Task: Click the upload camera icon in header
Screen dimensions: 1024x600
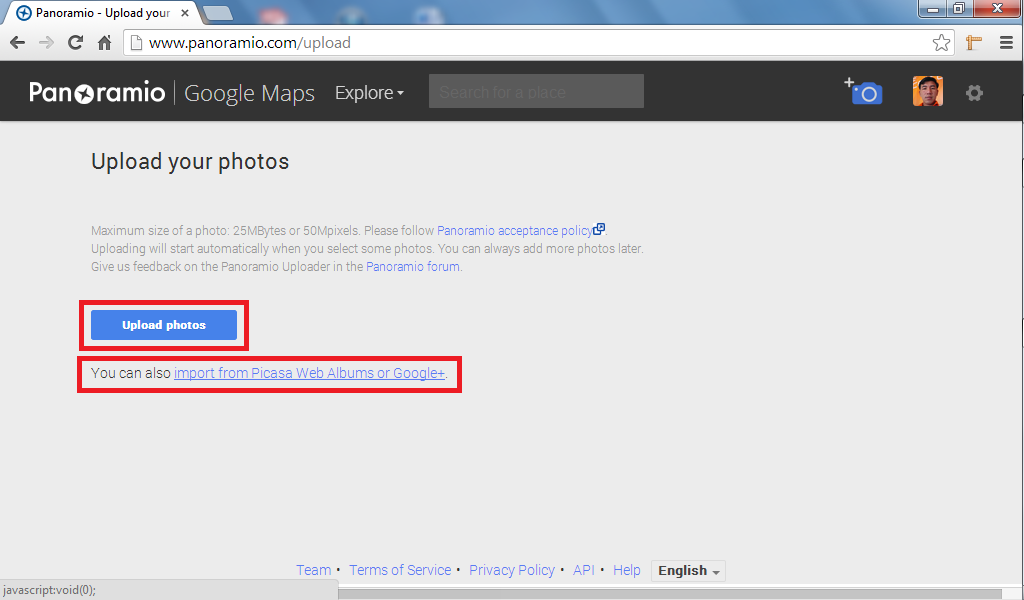Action: click(863, 91)
